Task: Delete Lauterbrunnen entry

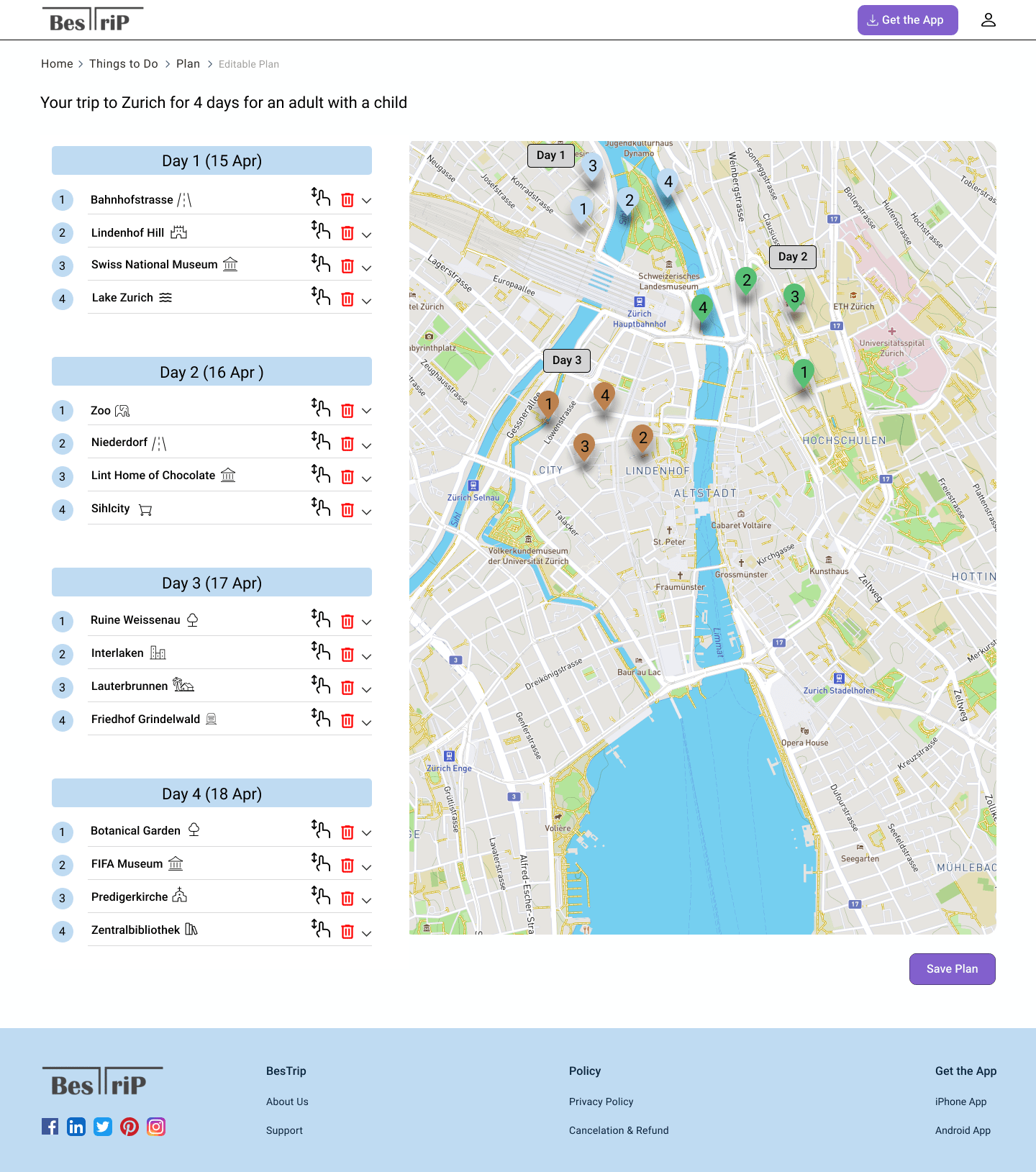Action: (347, 688)
